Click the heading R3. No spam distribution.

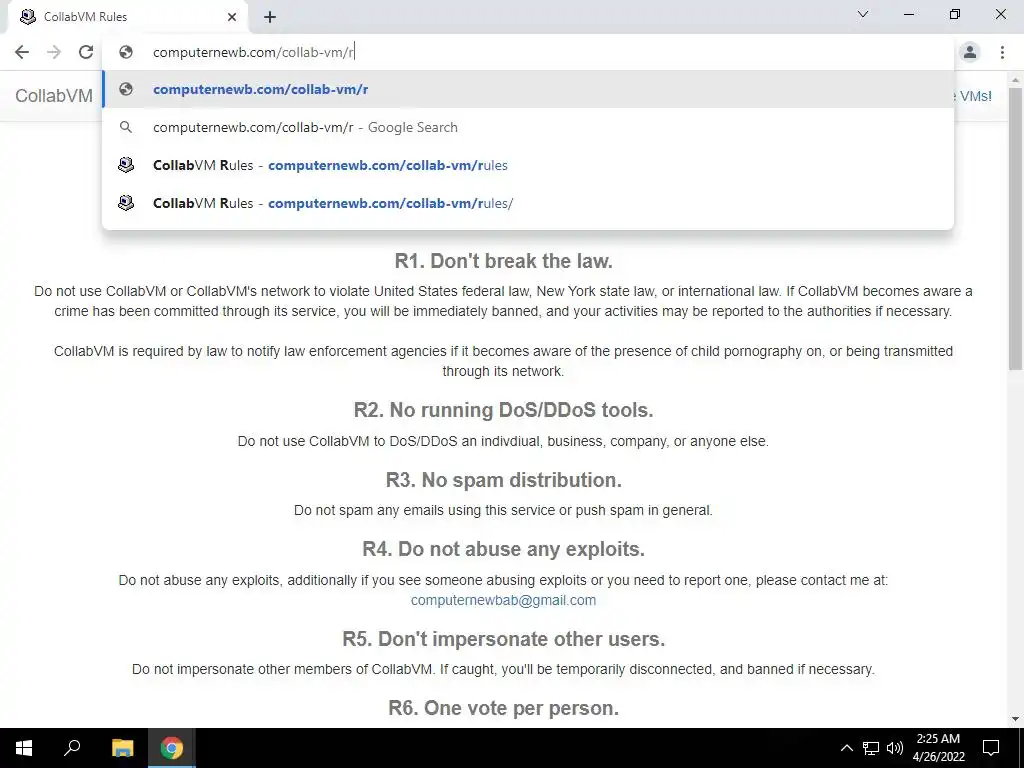coord(504,480)
